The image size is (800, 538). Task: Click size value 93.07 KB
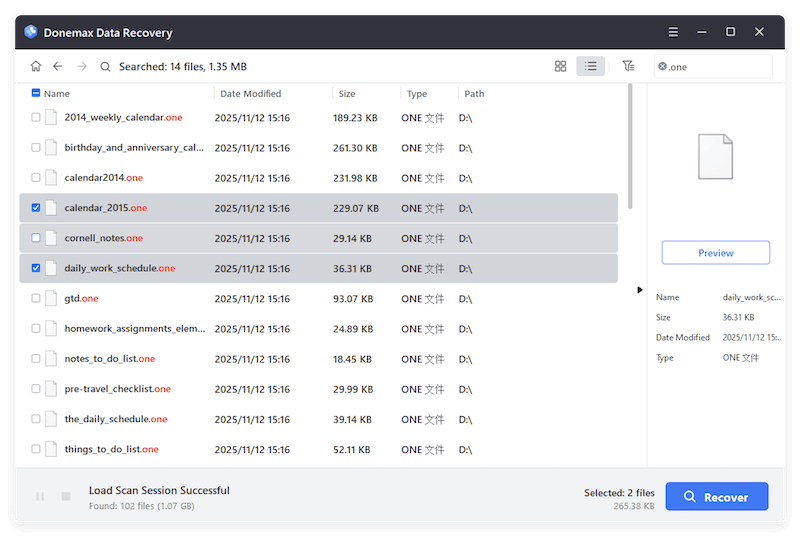coord(353,299)
